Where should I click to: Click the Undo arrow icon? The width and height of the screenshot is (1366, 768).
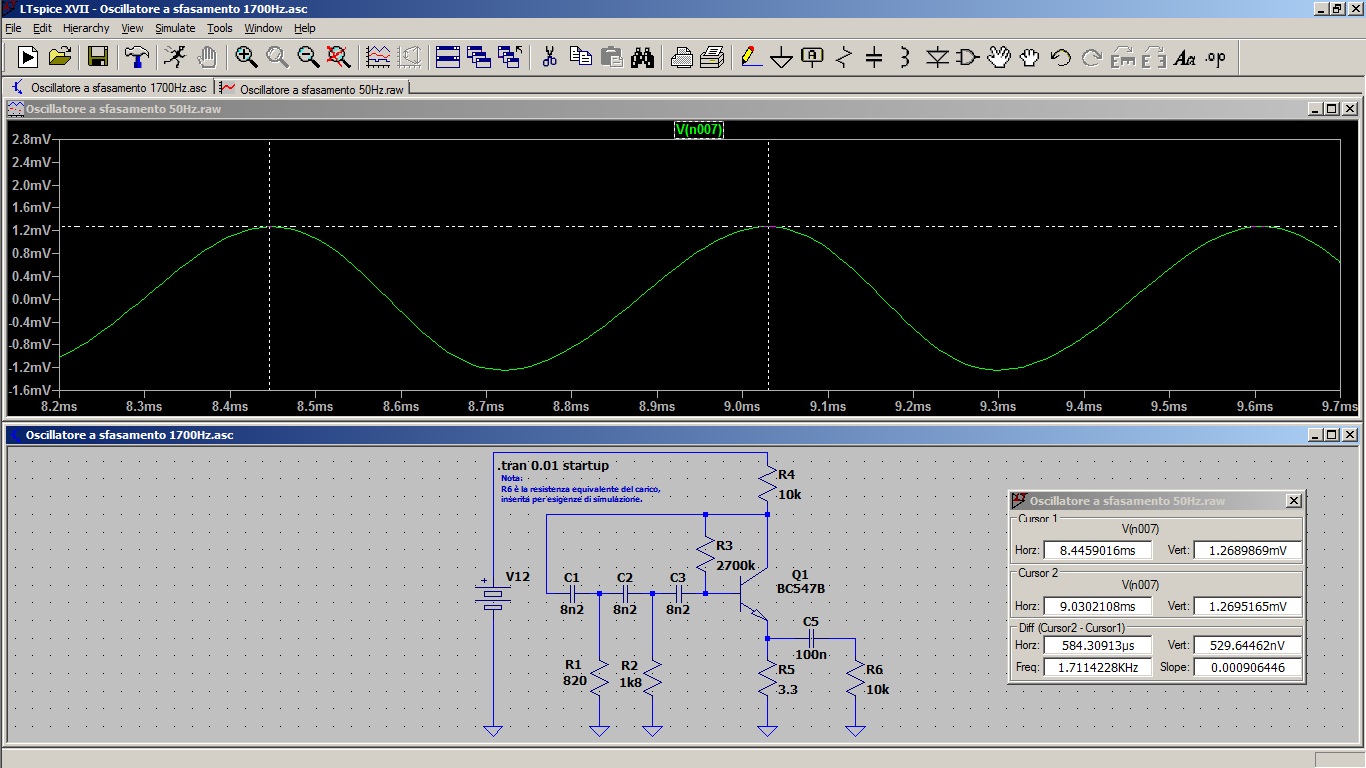1060,58
